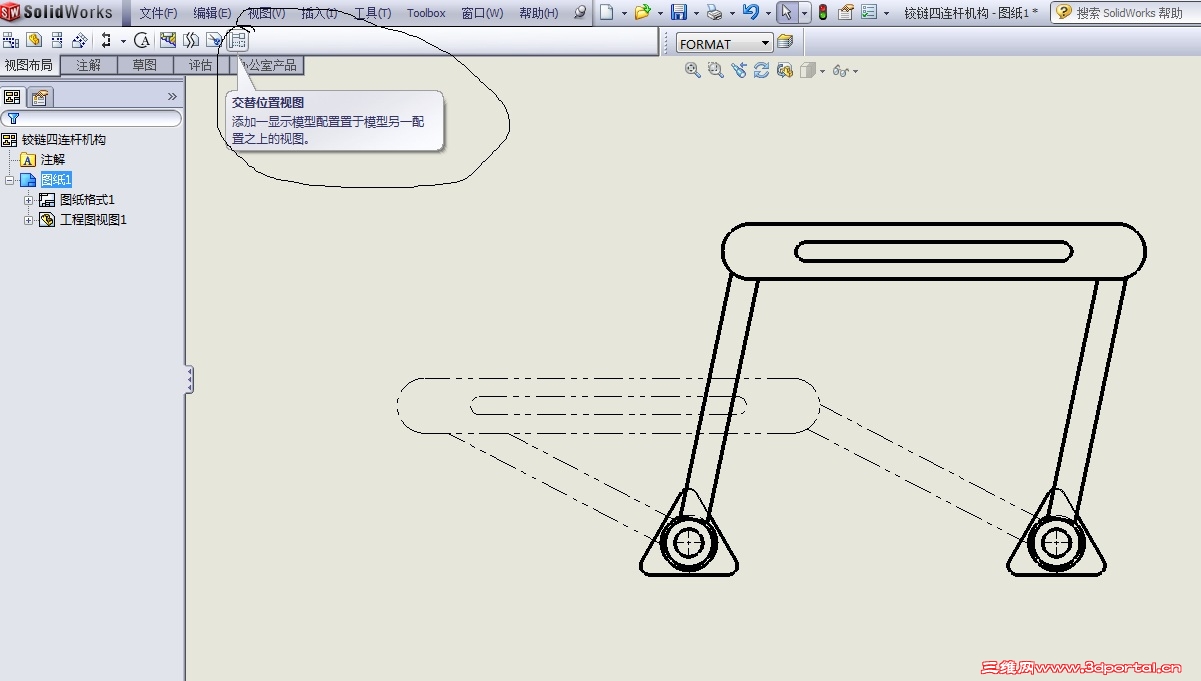Image resolution: width=1201 pixels, height=681 pixels.
Task: Click the Zoom to Fit icon
Action: [x=692, y=70]
